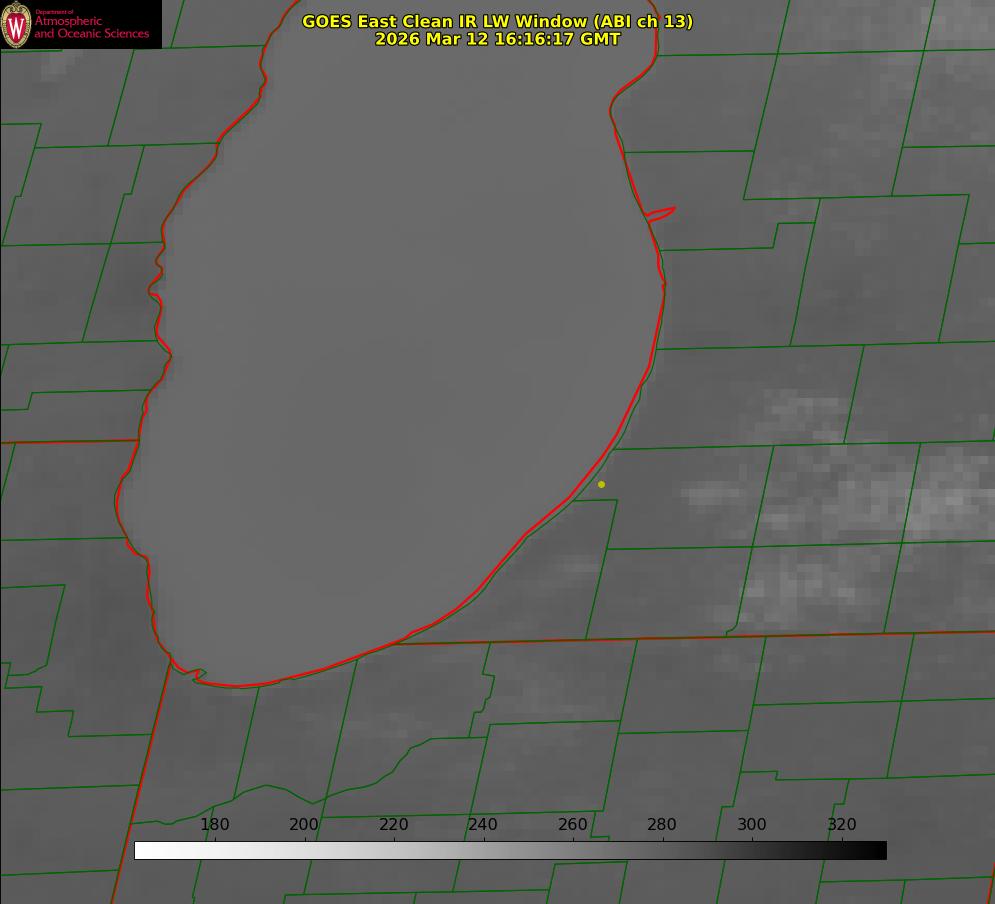Click the University of Wisconsin crest logo
This screenshot has width=995, height=904.
pyautogui.click(x=16, y=24)
